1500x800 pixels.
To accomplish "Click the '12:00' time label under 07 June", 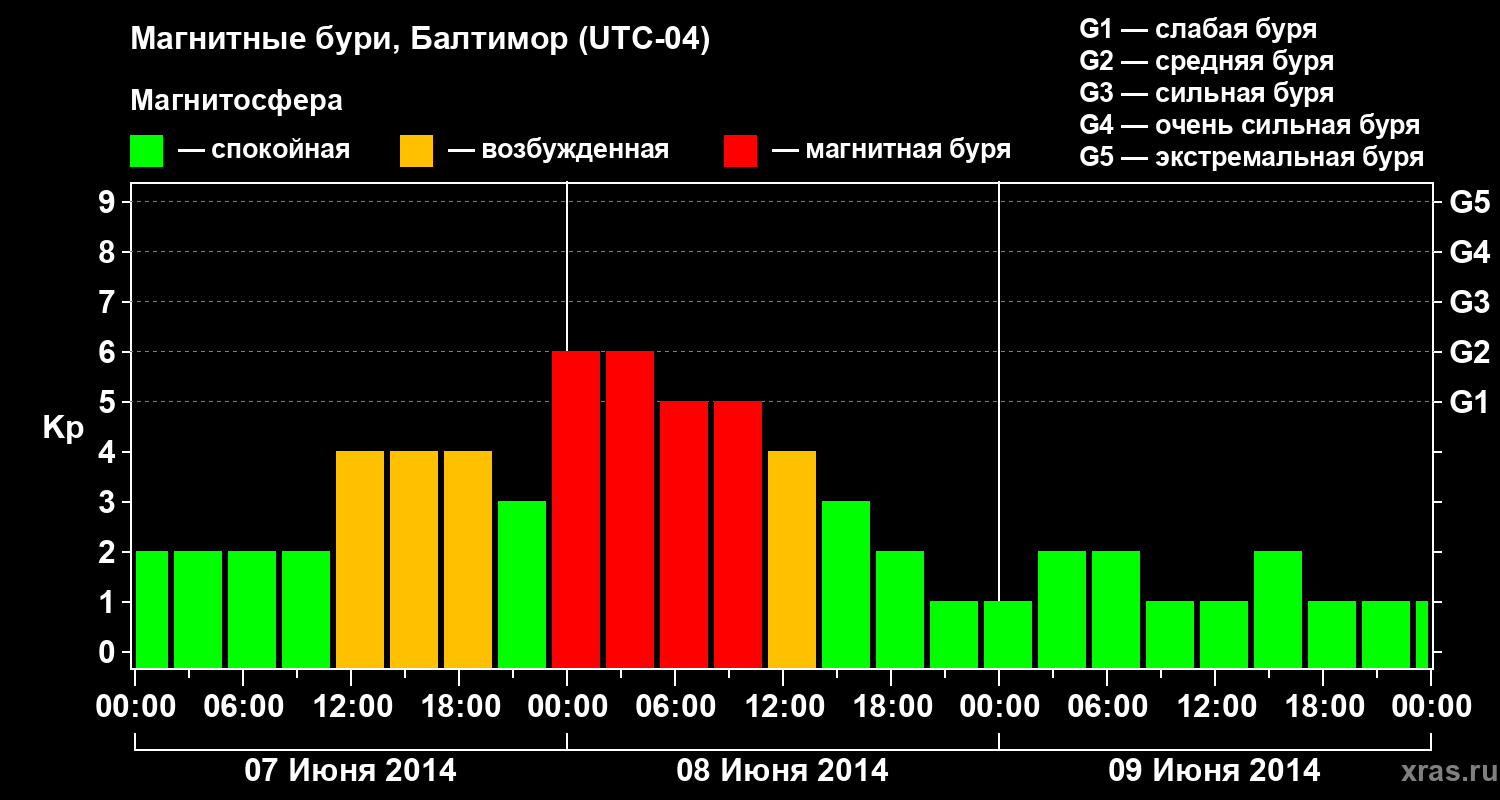I will coord(351,707).
